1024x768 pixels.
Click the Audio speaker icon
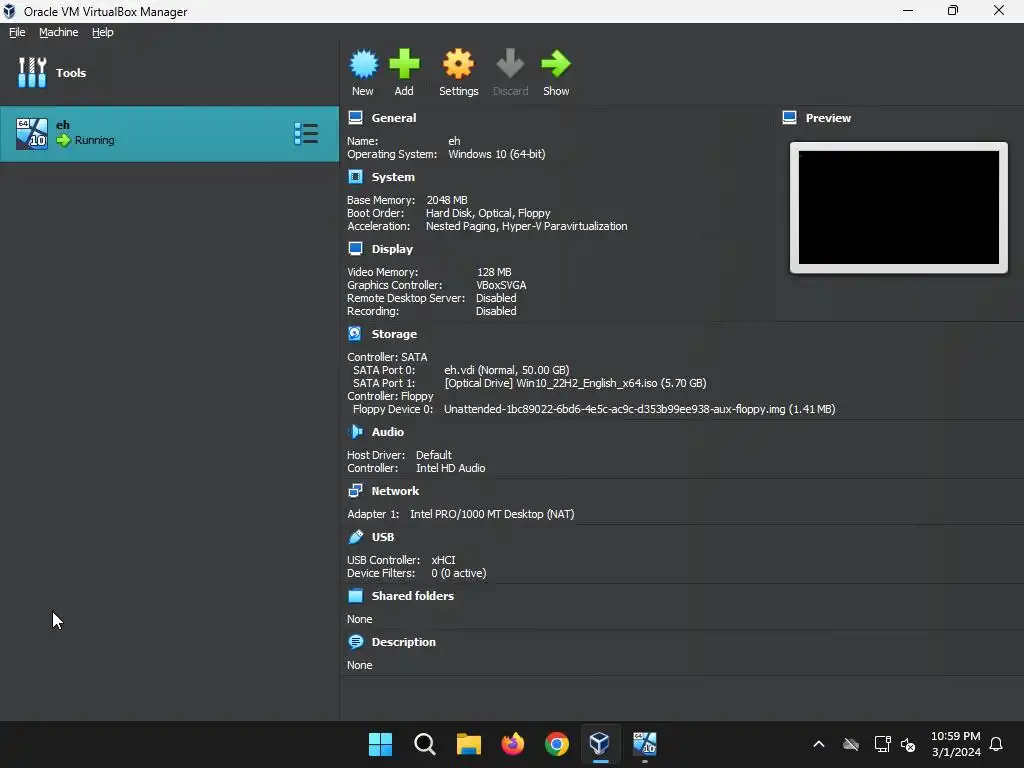pyautogui.click(x=355, y=432)
